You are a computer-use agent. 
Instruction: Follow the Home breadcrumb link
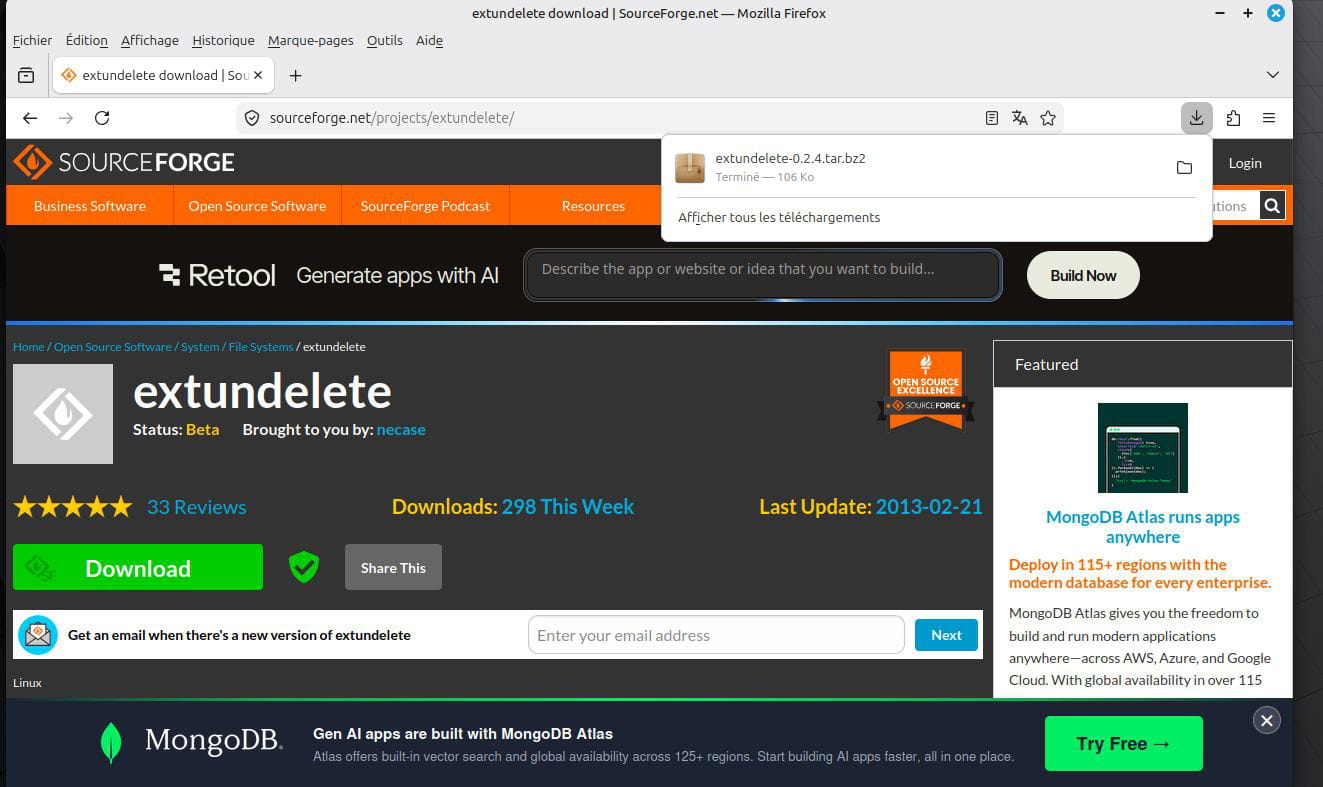point(28,347)
